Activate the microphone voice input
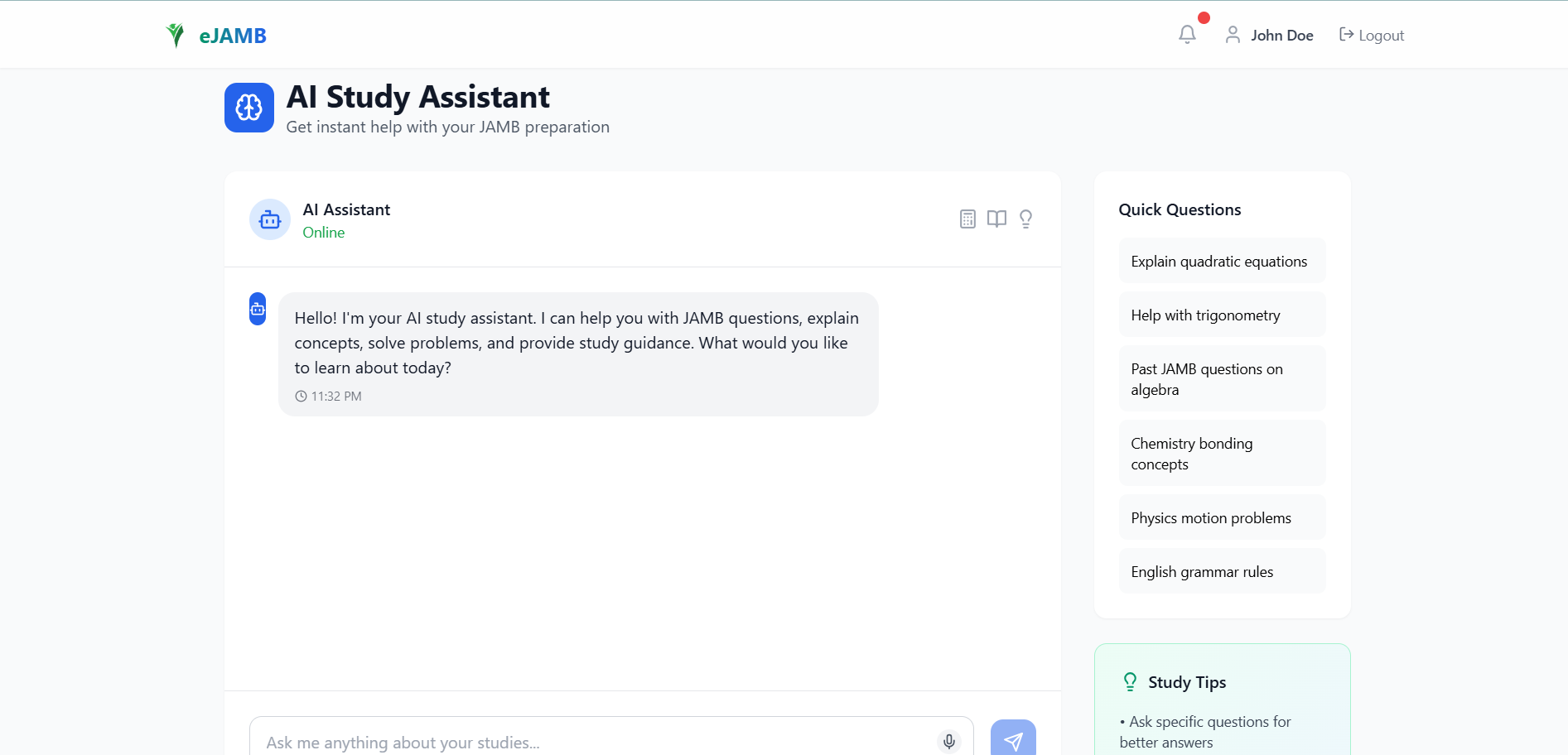Viewport: 1568px width, 755px height. click(949, 742)
